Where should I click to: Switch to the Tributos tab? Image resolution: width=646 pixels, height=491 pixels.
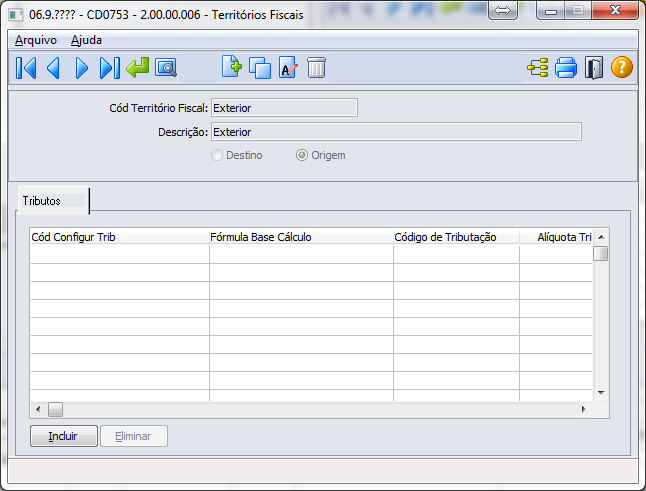point(53,201)
